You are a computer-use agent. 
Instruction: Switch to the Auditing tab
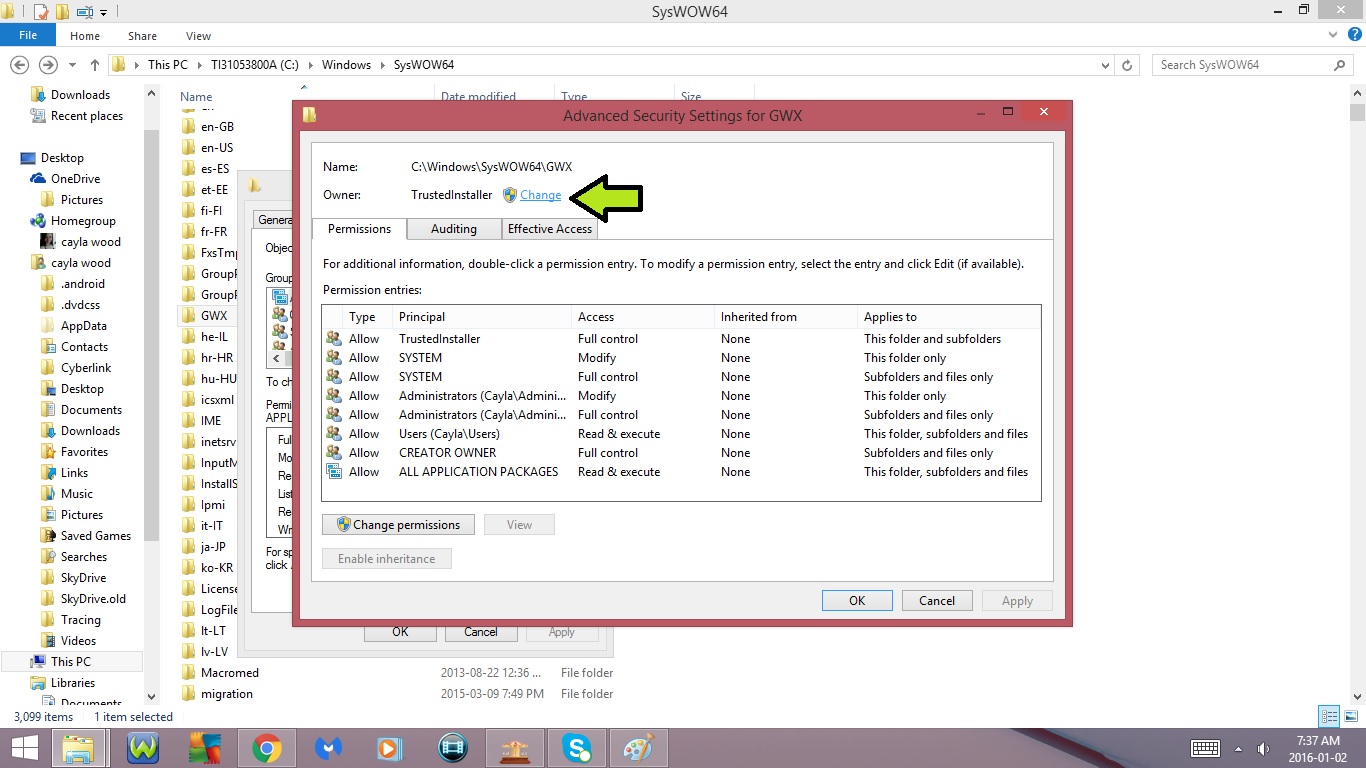pyautogui.click(x=453, y=229)
